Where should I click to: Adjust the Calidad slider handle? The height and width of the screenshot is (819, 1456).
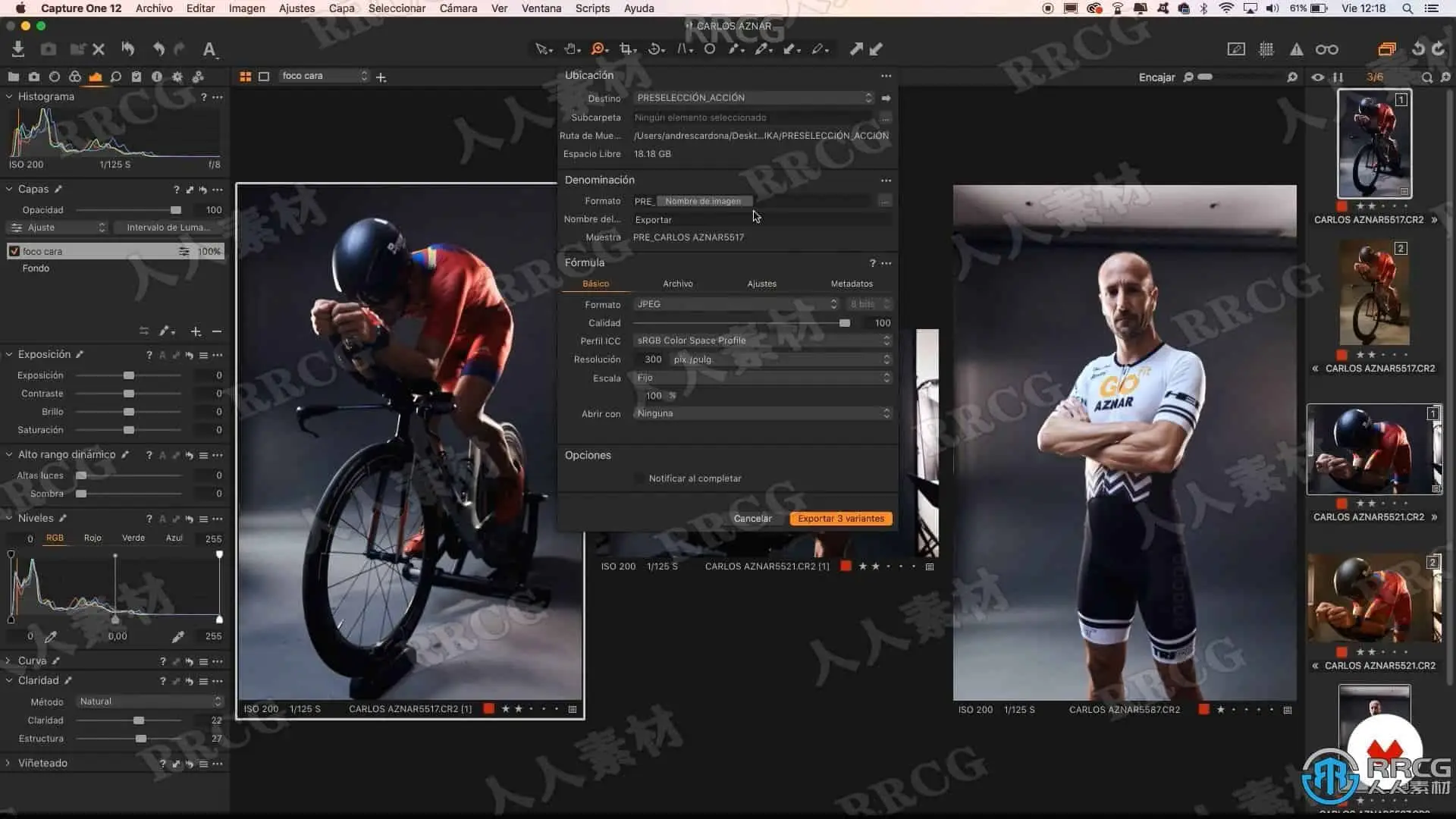(844, 323)
